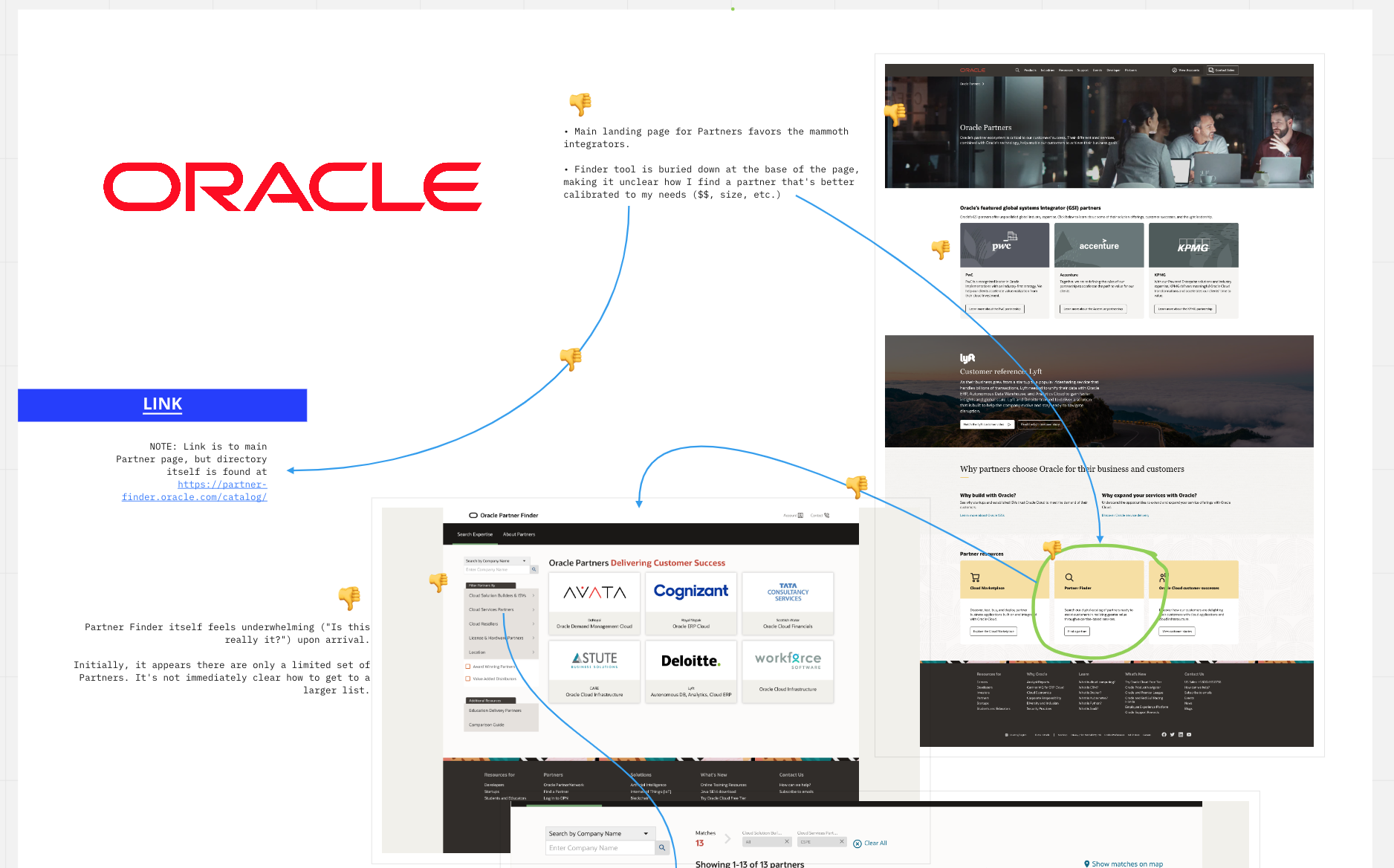This screenshot has width=1394, height=868.
Task: Open the small Search by Company Name dropdown above Filter Partners By
Action: coord(496,561)
